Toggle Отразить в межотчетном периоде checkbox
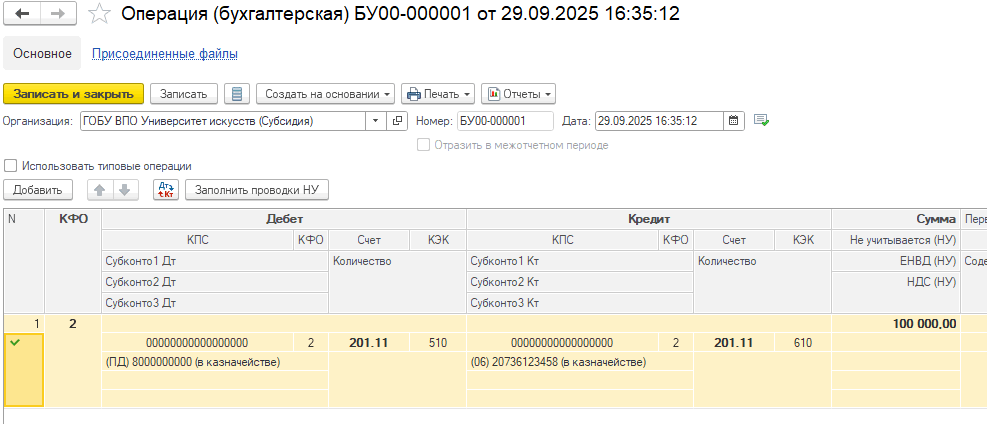Image resolution: width=987 pixels, height=424 pixels. coord(424,145)
